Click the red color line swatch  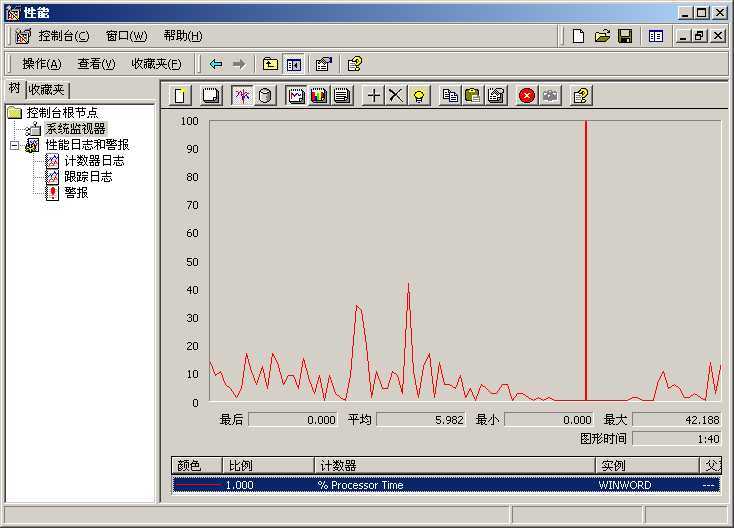click(198, 485)
